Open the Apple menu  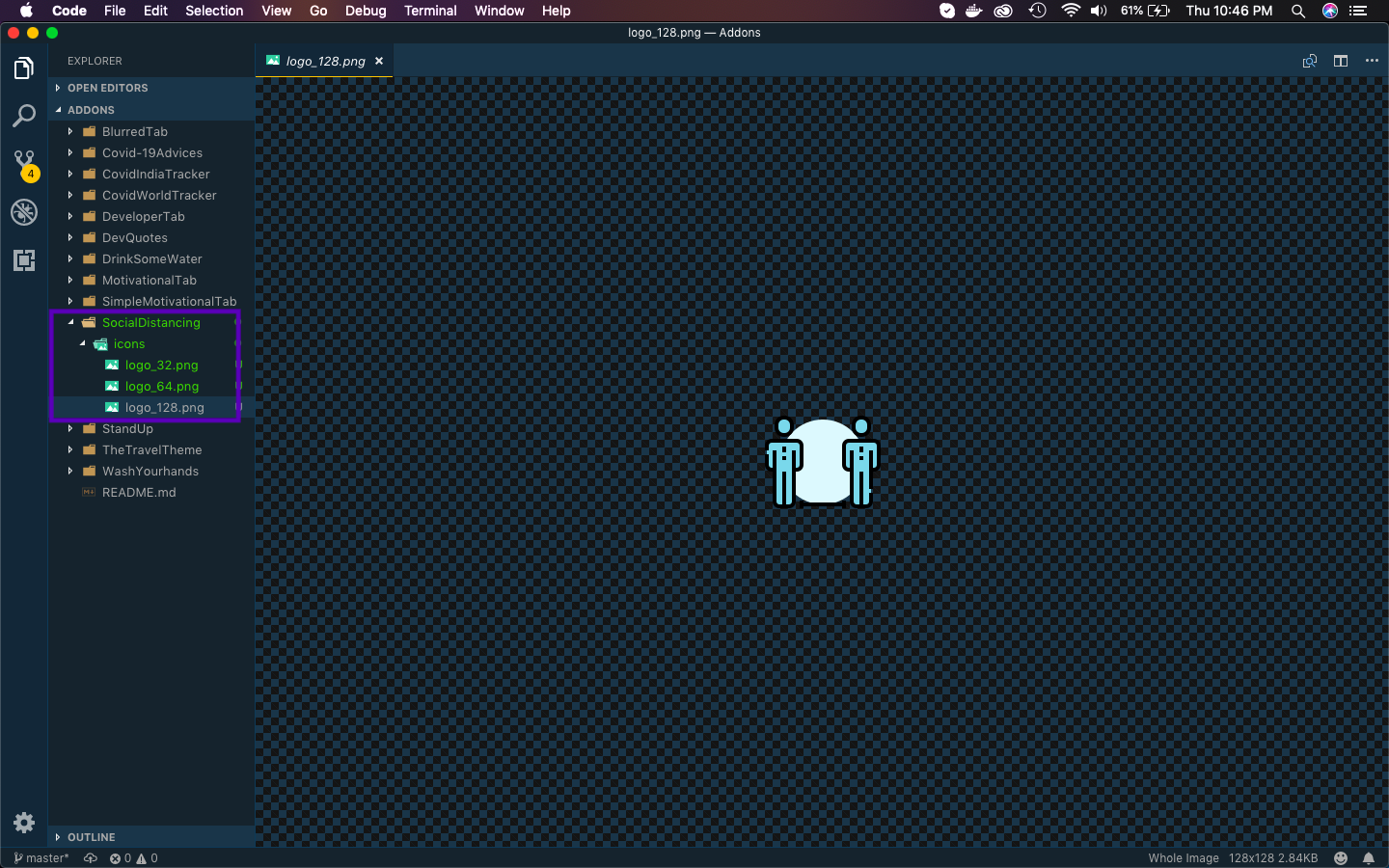[26, 11]
